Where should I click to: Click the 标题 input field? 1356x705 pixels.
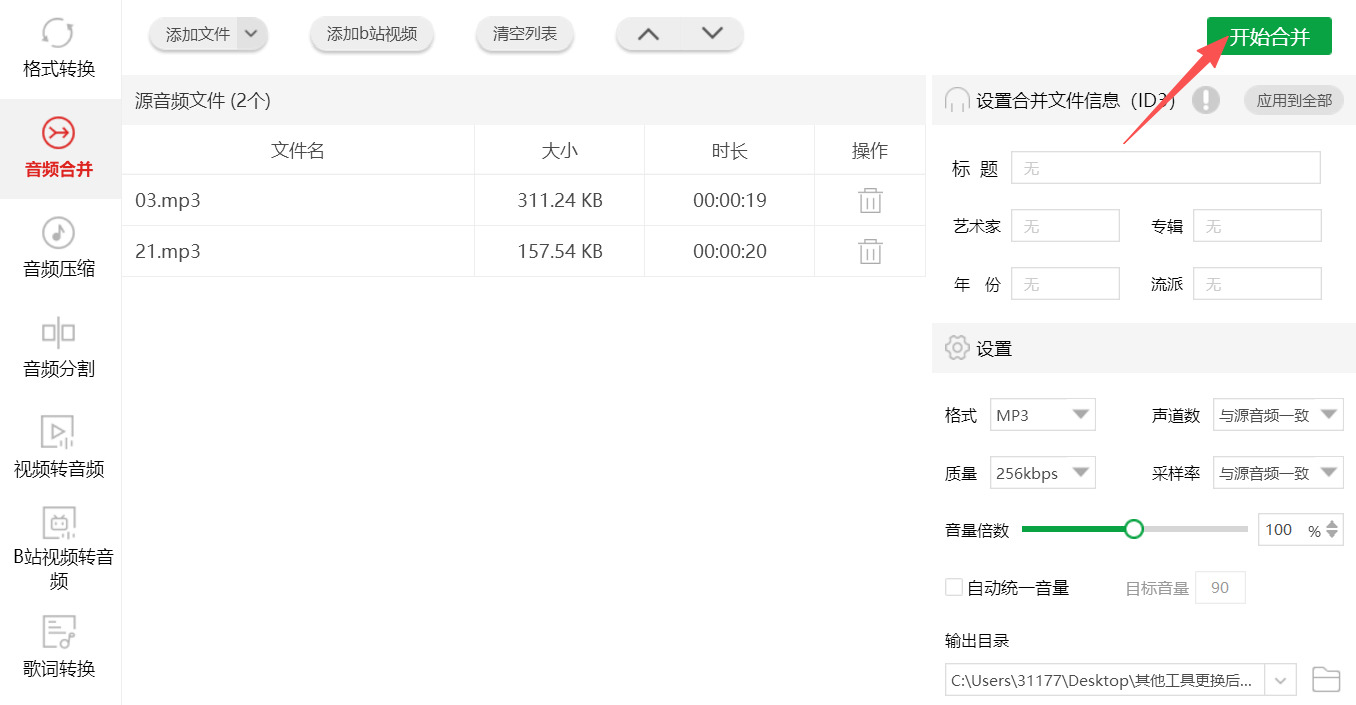(x=1164, y=167)
